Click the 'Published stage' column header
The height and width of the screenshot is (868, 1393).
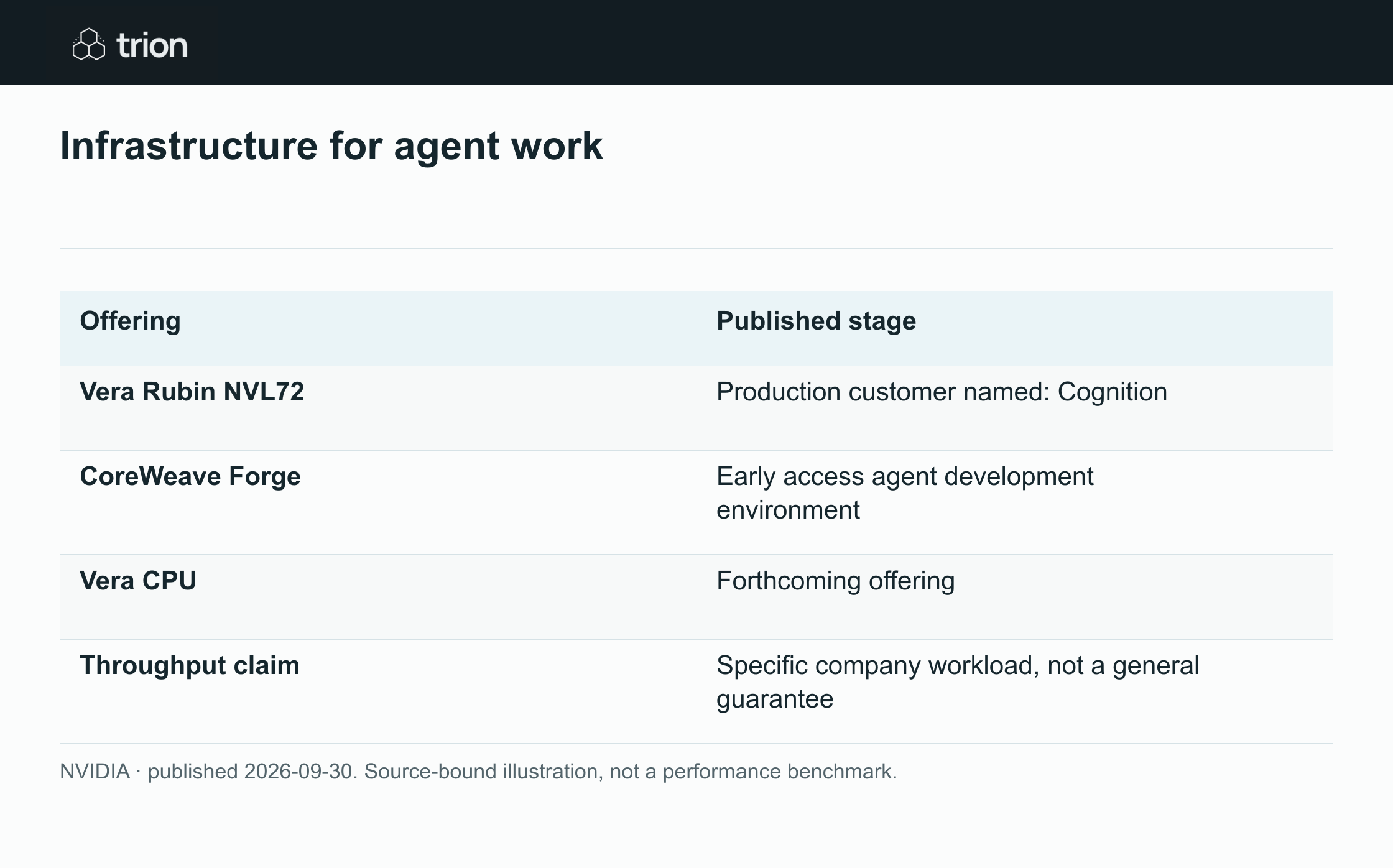816,321
